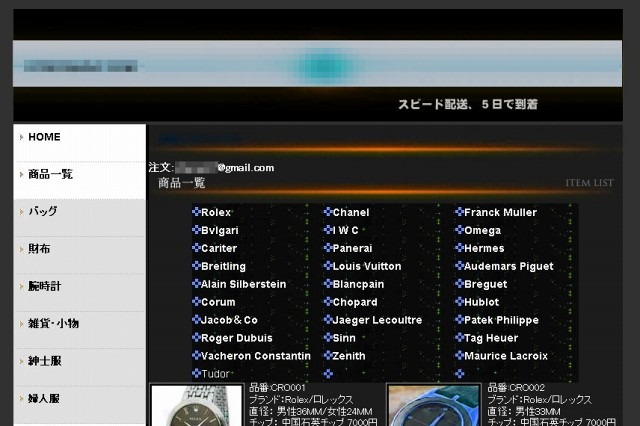The width and height of the screenshot is (640, 426).
Task: Open the 商品一覧 sidebar menu item
Action: coord(50,174)
